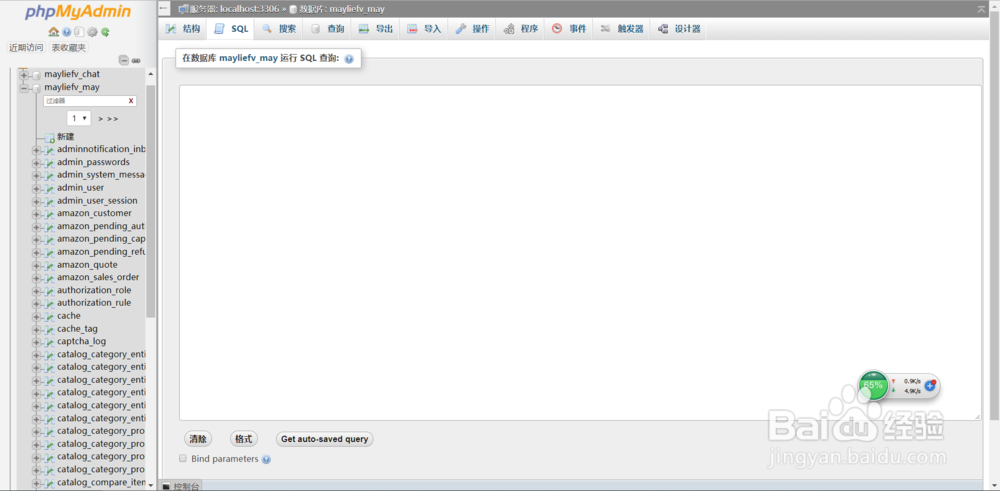Open the page number dropdown showing 1

pyautogui.click(x=79, y=119)
